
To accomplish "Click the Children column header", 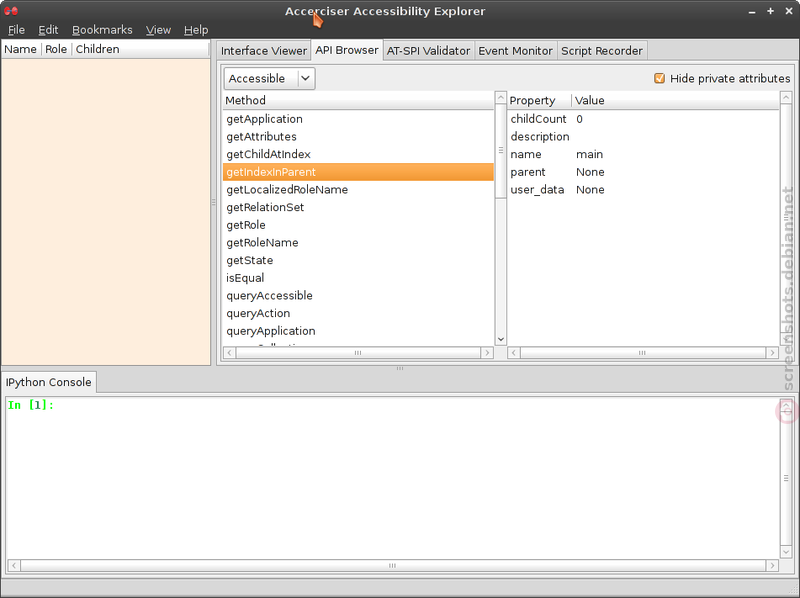I will (x=141, y=49).
